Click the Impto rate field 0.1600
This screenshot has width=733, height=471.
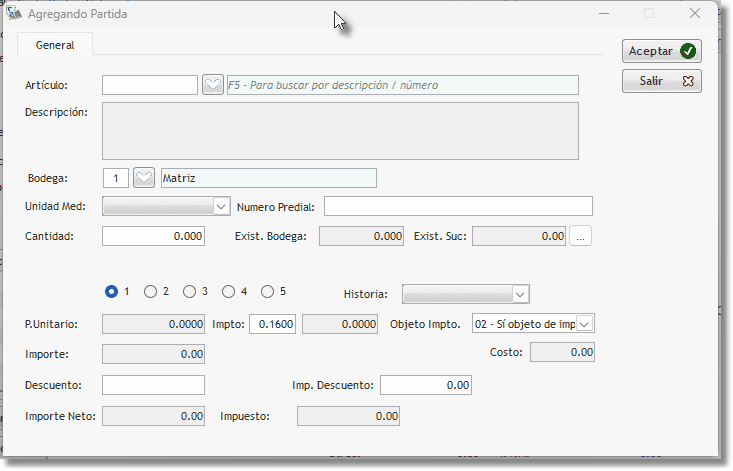[x=273, y=324]
